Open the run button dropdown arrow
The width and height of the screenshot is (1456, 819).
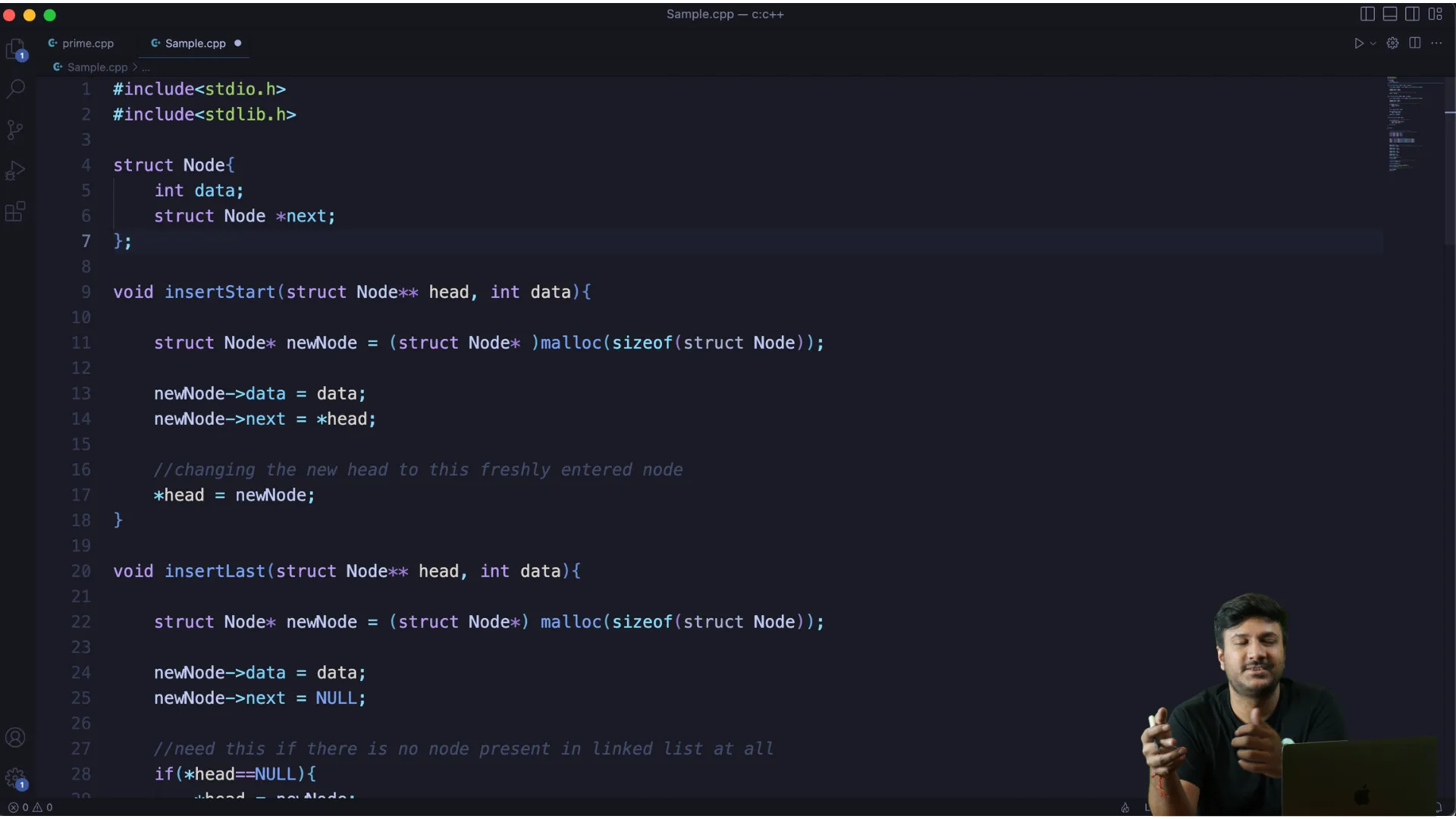point(1373,44)
